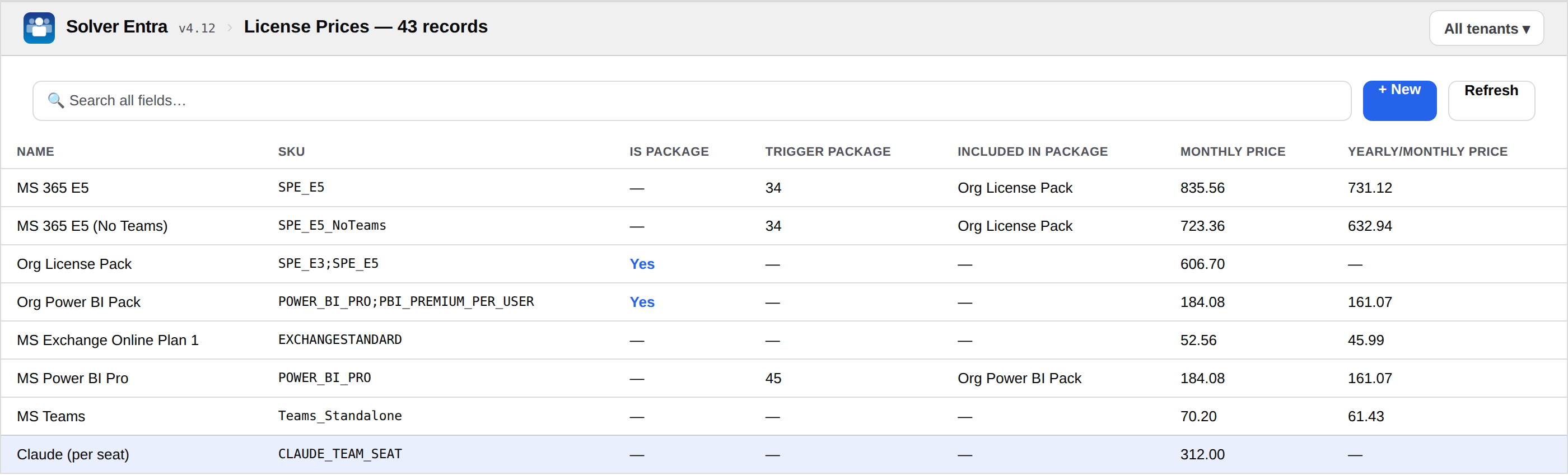Click Yes in the Org License Pack row
This screenshot has width=1568, height=475.
click(x=642, y=264)
